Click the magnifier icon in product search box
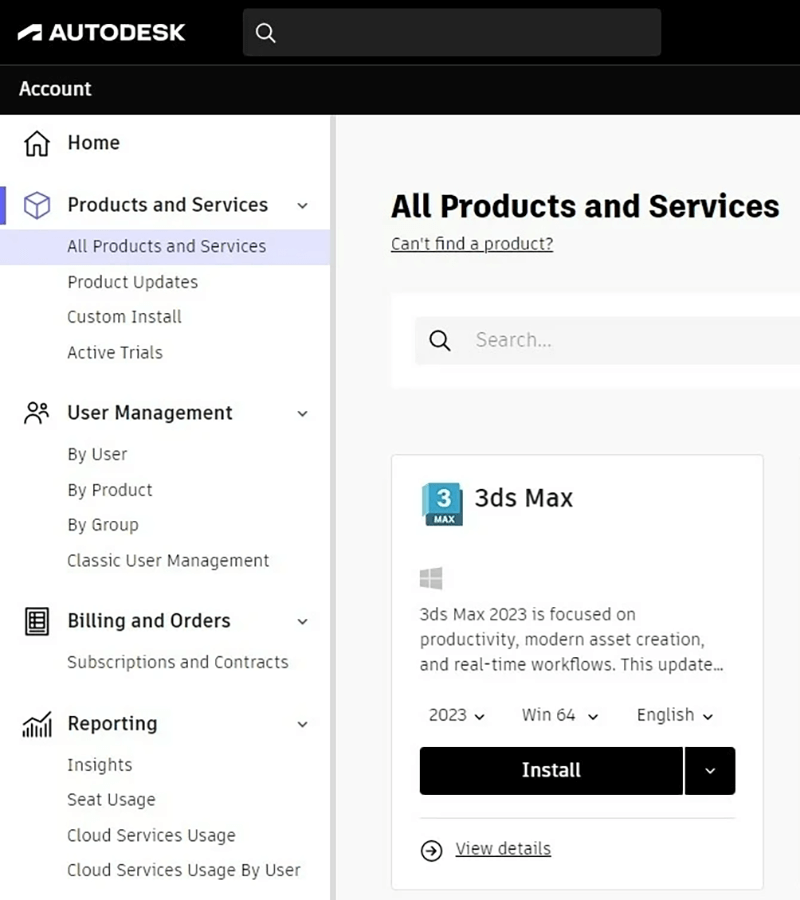800x900 pixels. 440,340
